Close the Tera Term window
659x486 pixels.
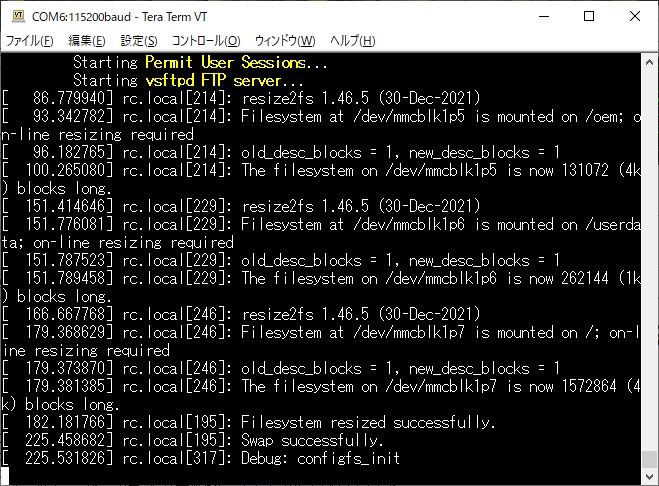tap(635, 16)
